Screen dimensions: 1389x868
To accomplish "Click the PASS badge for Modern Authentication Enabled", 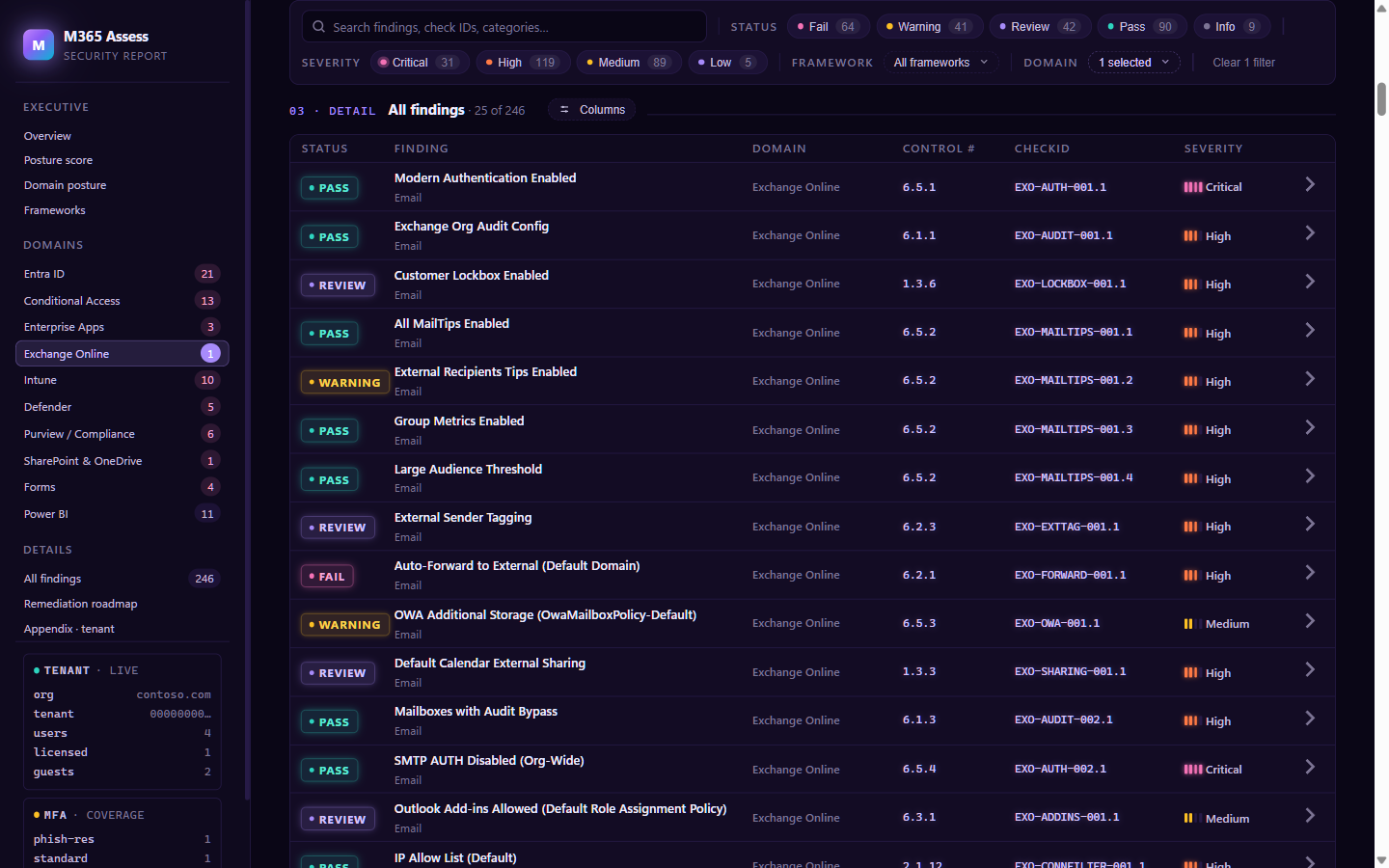I will coord(330,188).
